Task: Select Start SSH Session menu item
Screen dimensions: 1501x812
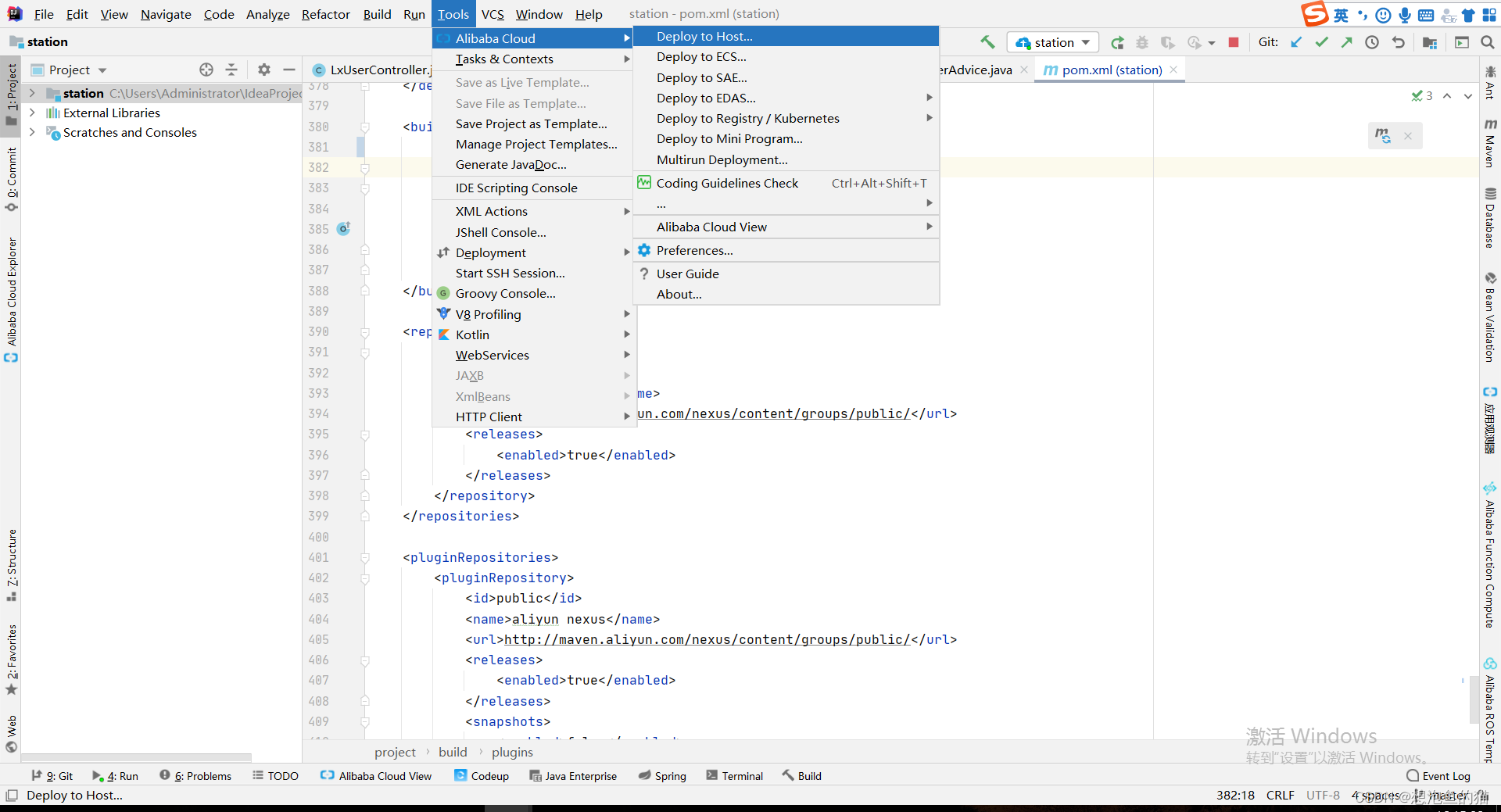Action: [532, 273]
